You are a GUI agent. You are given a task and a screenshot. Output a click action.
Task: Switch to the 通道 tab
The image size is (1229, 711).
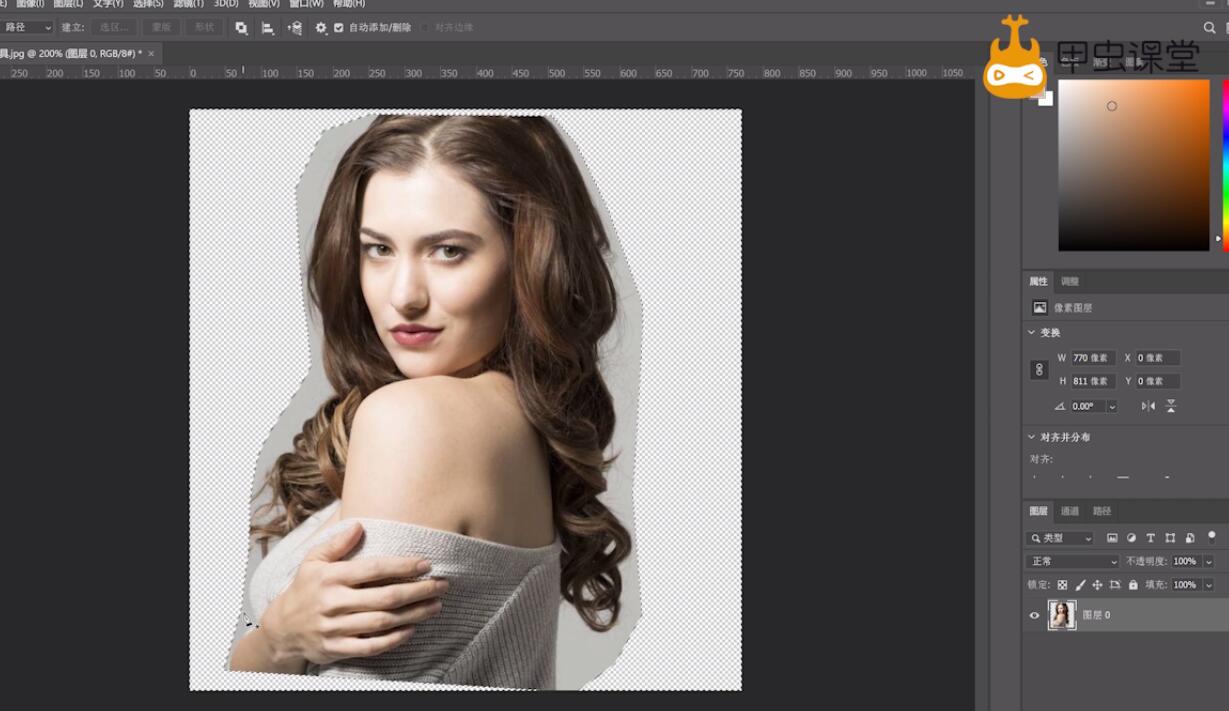pos(1070,511)
